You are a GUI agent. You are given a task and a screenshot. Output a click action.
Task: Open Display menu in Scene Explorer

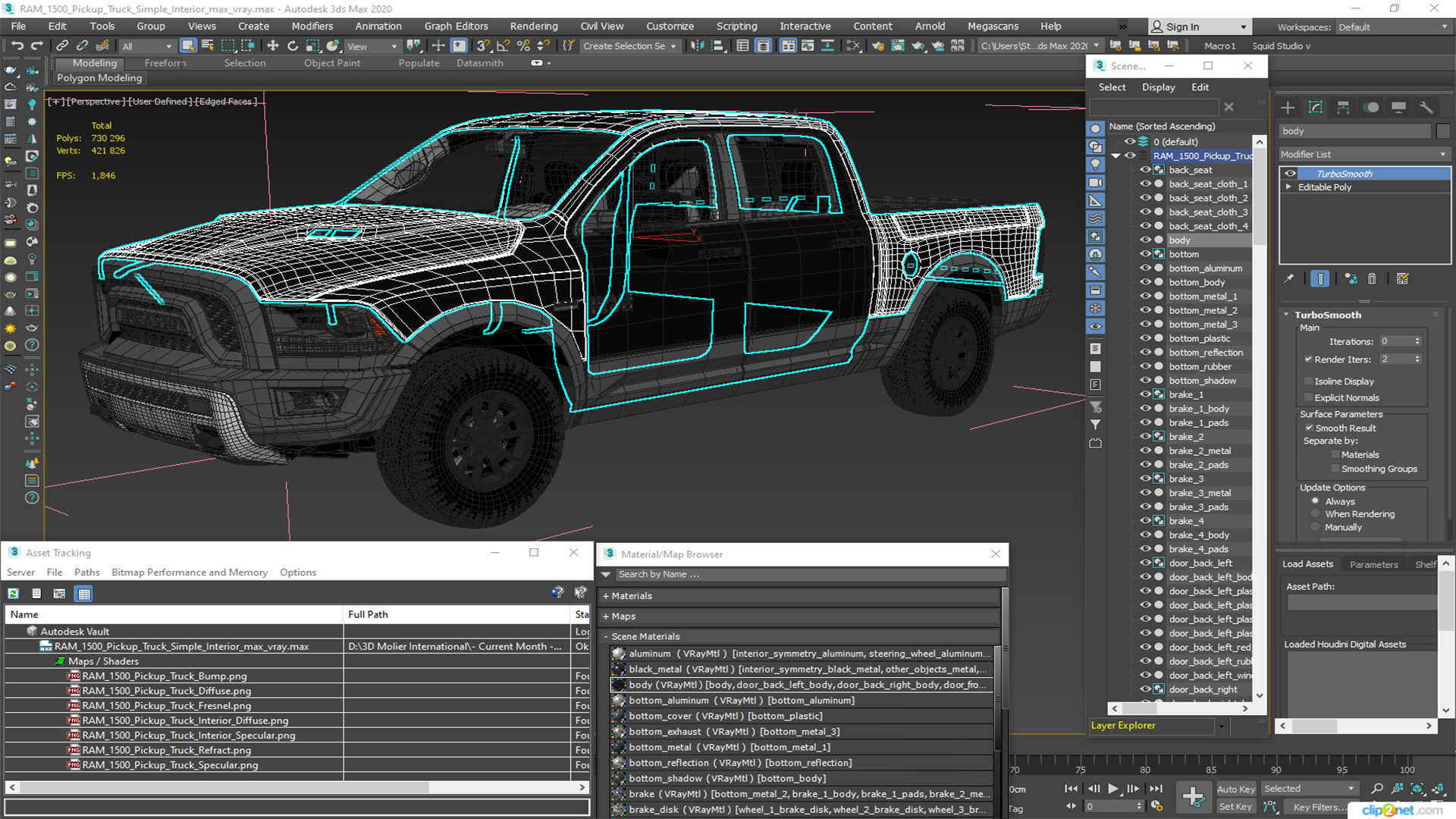(x=1158, y=87)
